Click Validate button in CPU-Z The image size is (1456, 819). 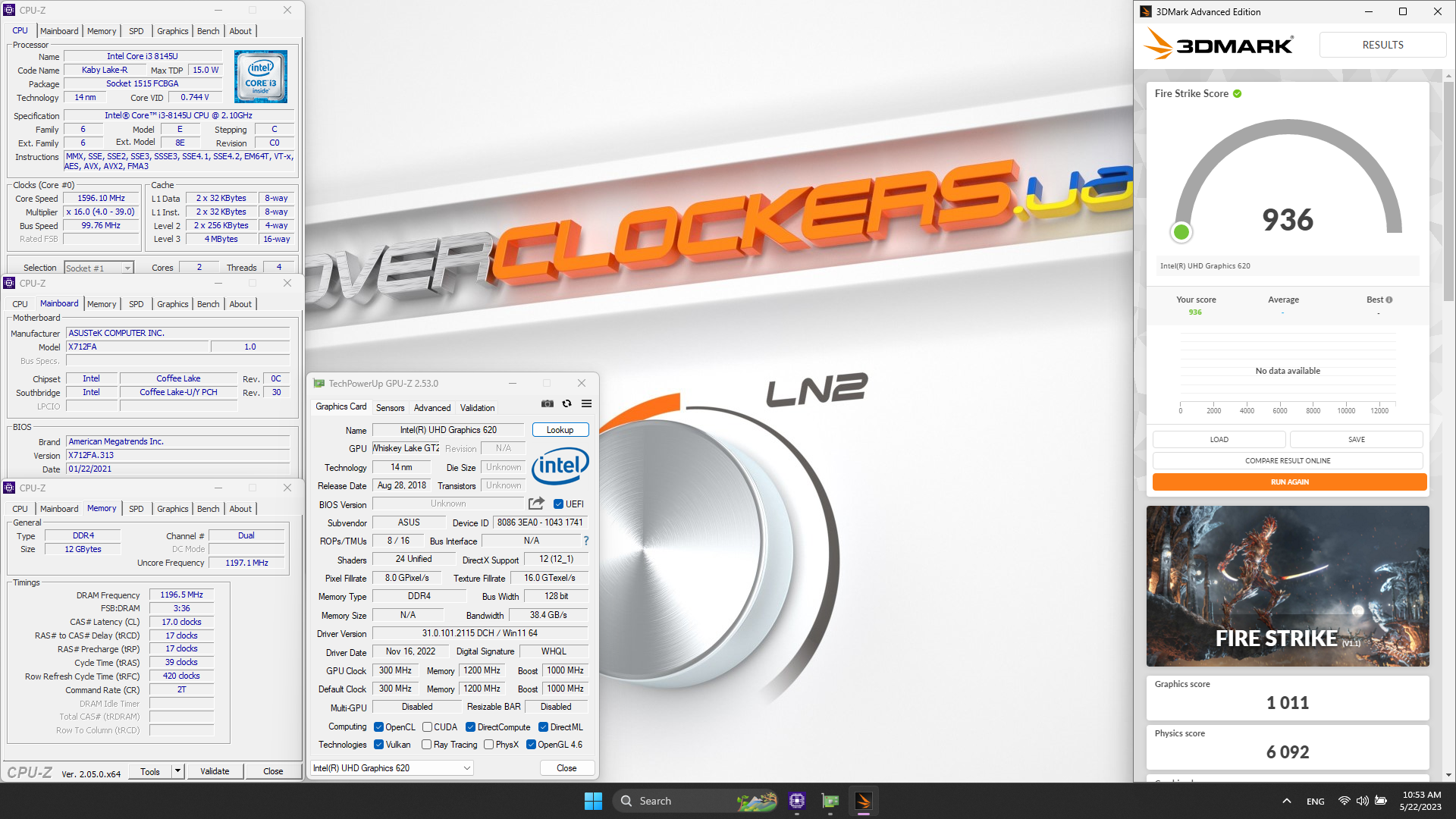point(215,771)
